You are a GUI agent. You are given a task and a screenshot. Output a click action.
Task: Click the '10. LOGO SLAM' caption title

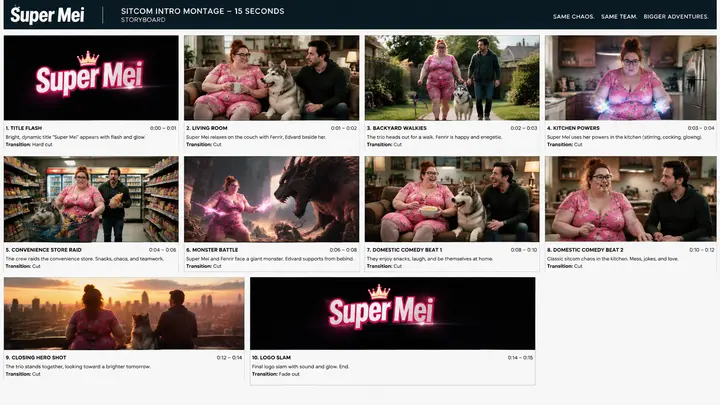pyautogui.click(x=271, y=357)
